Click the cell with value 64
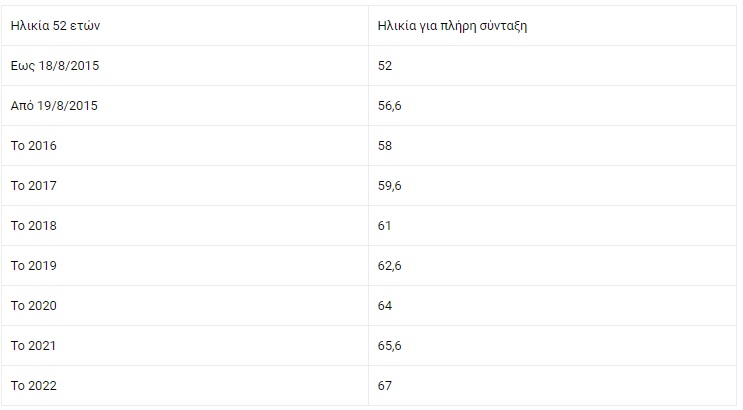This screenshot has height=410, width=743. coord(385,305)
